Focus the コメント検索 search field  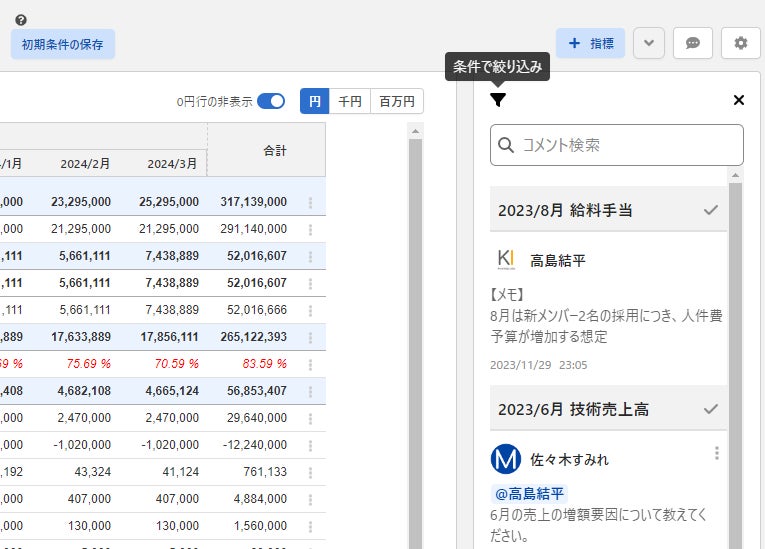pyautogui.click(x=617, y=145)
